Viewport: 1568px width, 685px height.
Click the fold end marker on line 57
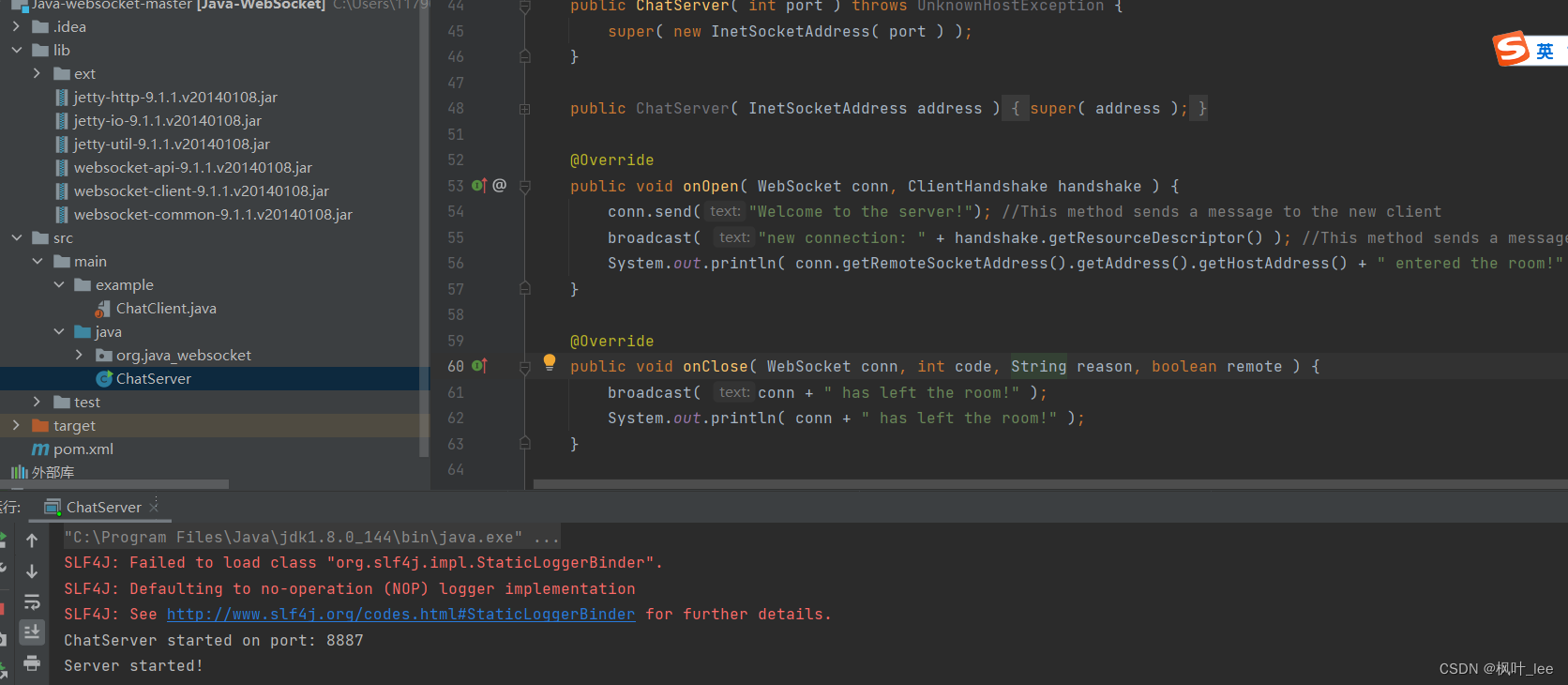point(525,288)
